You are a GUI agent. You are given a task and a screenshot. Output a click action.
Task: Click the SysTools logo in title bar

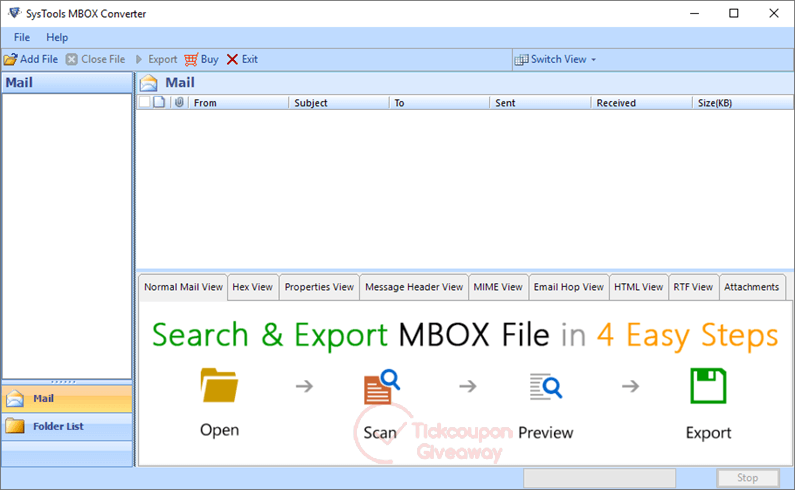[x=14, y=13]
